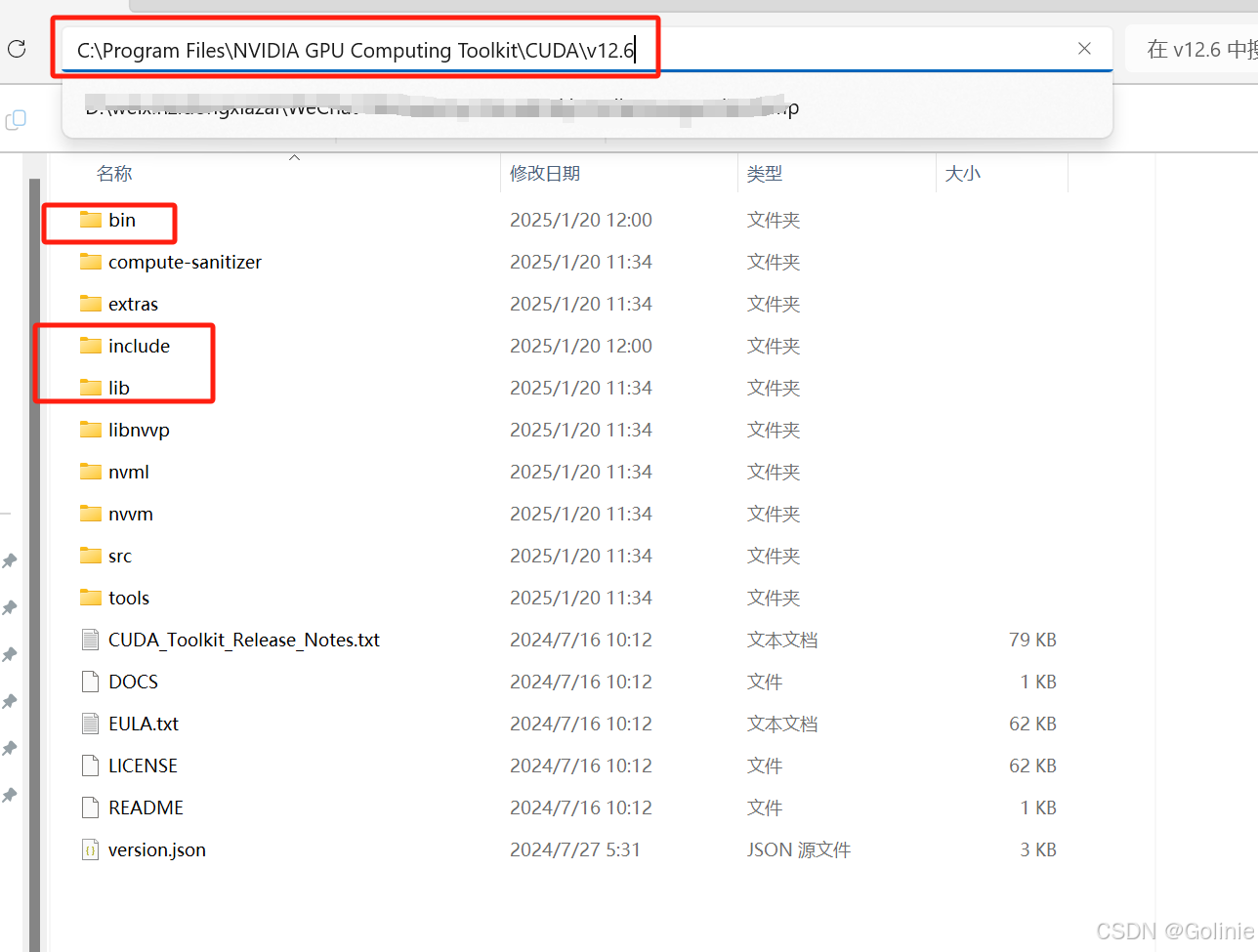The width and height of the screenshot is (1258, 952).
Task: Click the DOCS file icon
Action: pos(91,682)
